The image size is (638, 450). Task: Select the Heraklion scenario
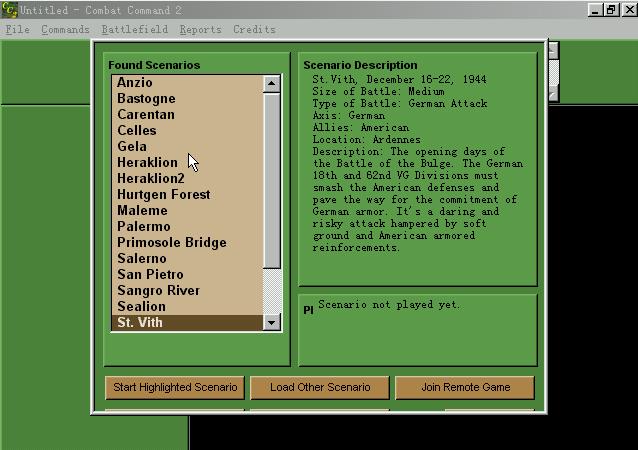tap(187, 162)
